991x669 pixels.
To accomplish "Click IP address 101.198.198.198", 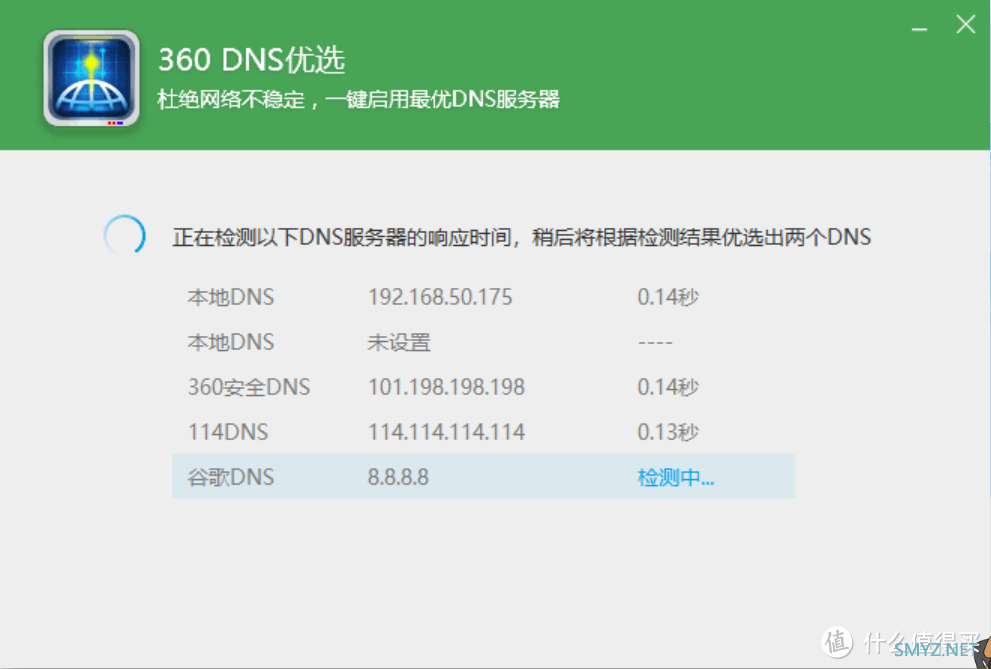I will click(446, 387).
